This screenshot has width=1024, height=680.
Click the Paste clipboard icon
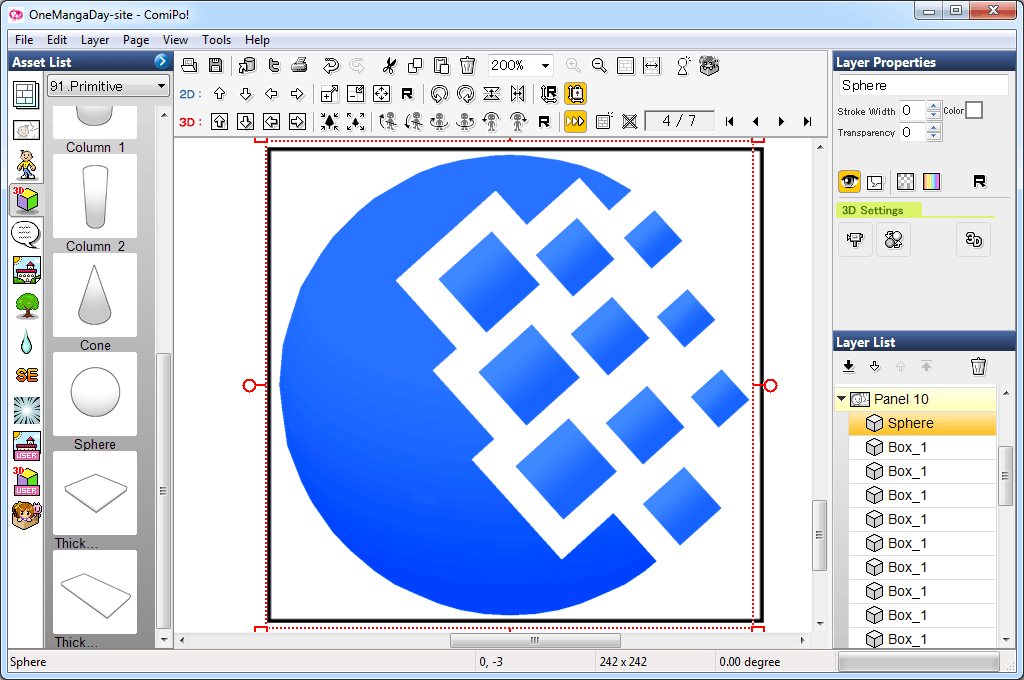tap(441, 65)
